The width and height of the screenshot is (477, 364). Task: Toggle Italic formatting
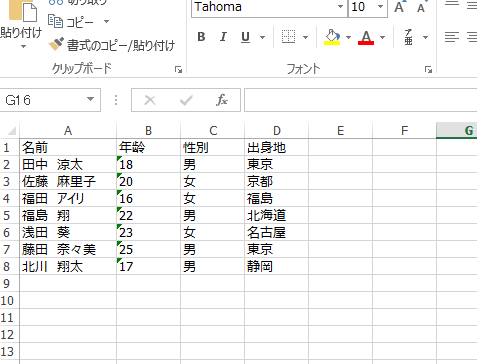(x=223, y=37)
